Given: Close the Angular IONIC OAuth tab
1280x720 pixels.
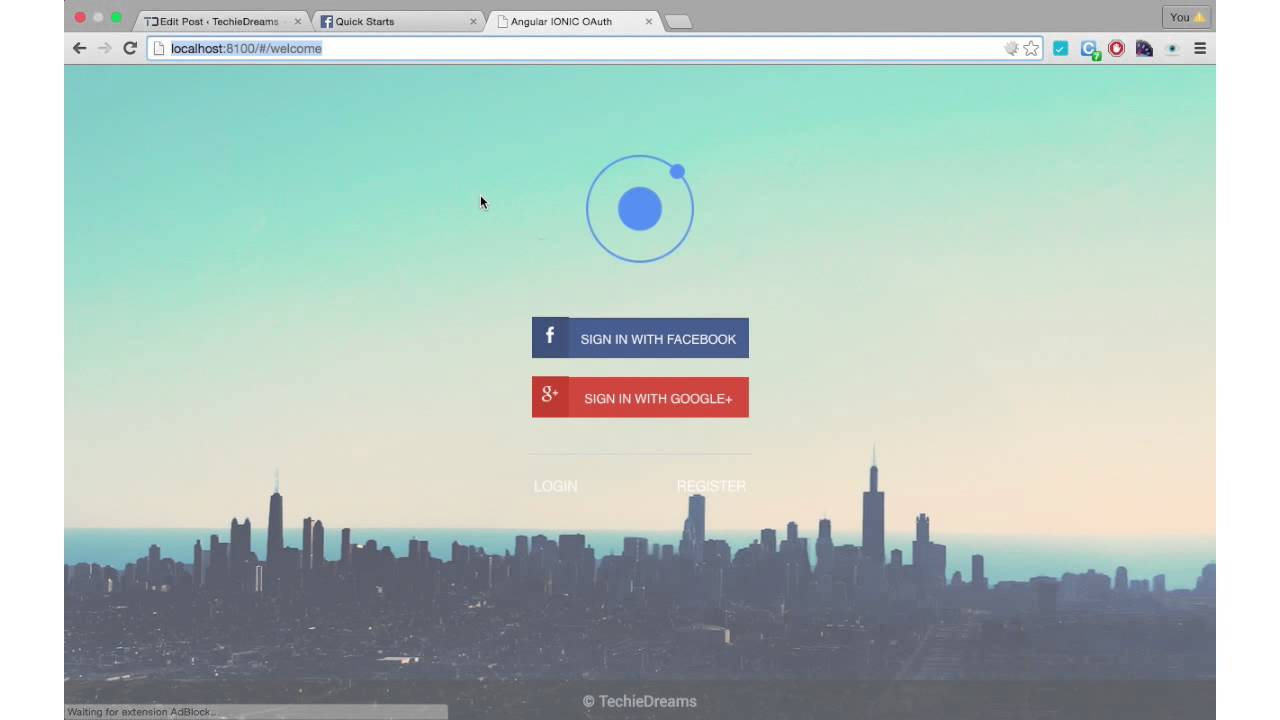Looking at the screenshot, I should 649,21.
